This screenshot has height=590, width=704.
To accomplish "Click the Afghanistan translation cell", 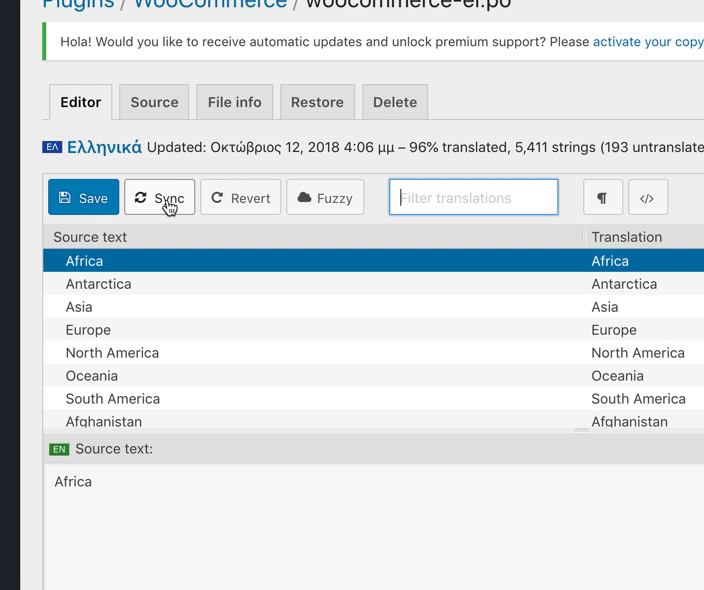I will pyautogui.click(x=645, y=420).
